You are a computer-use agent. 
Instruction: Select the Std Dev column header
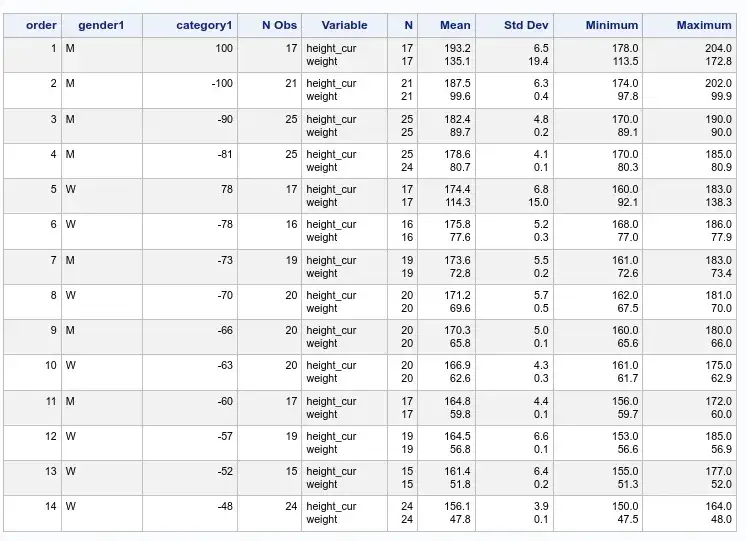(x=529, y=25)
